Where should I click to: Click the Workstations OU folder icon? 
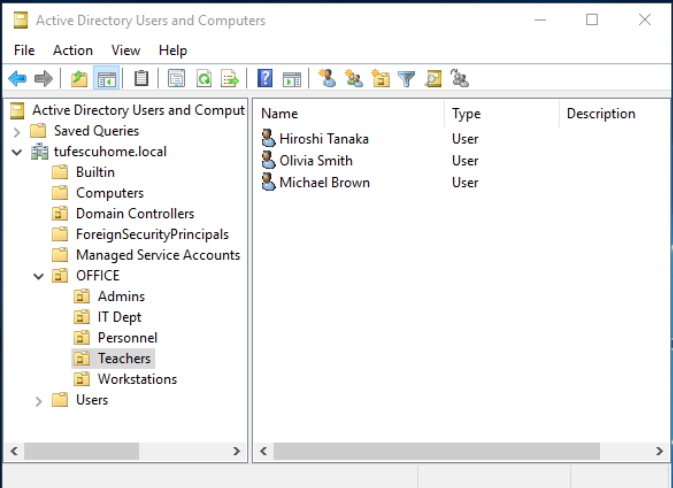(82, 379)
